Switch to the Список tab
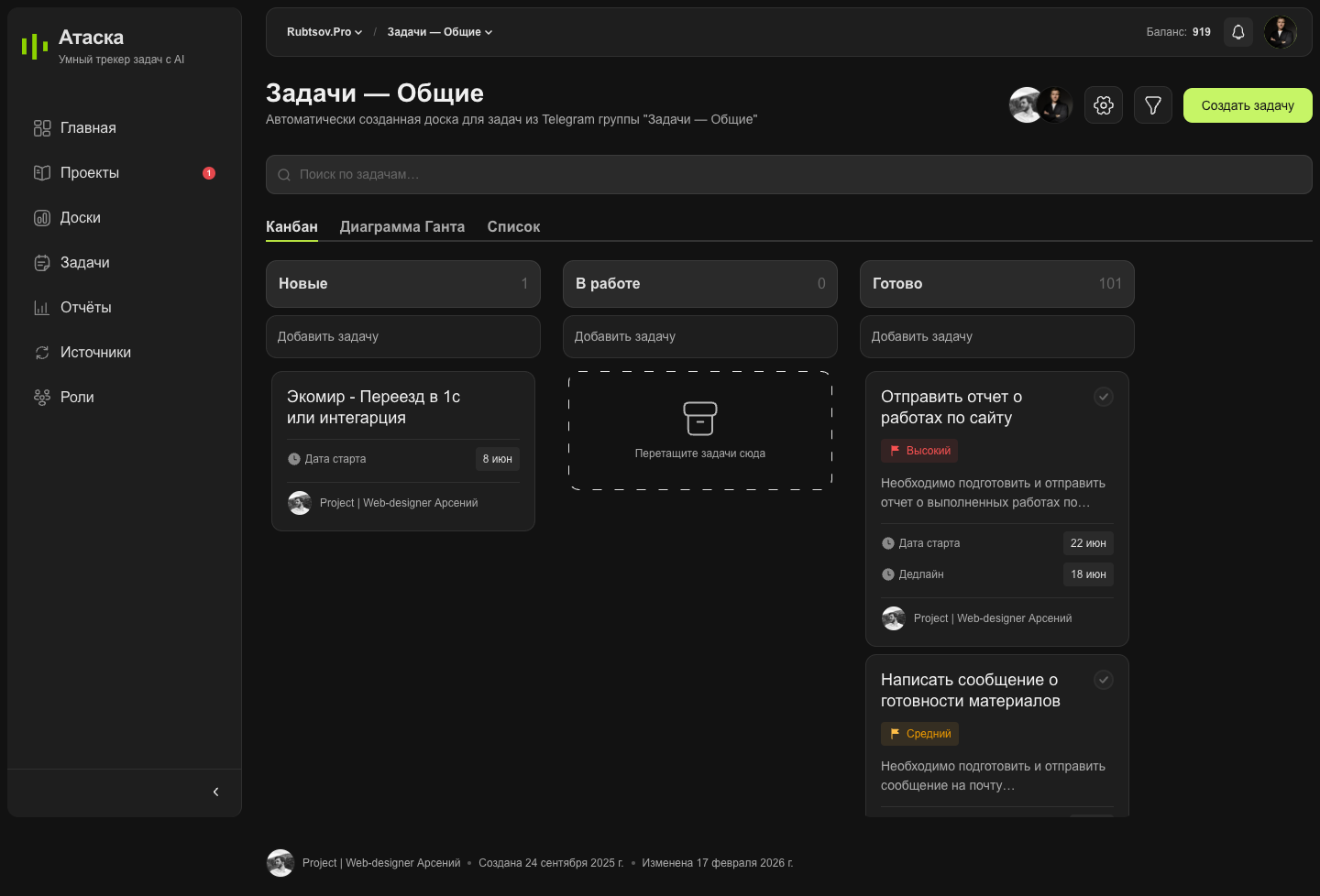The width and height of the screenshot is (1320, 896). (x=513, y=226)
